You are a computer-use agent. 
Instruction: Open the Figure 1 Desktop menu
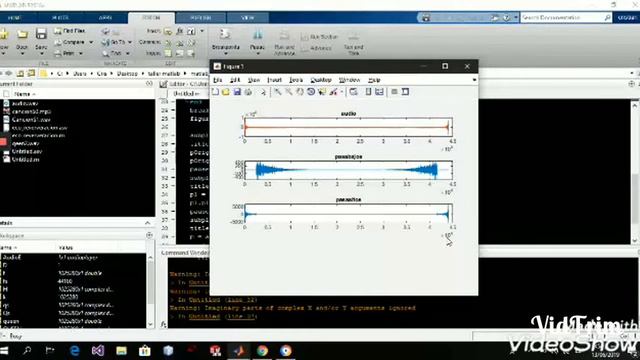pyautogui.click(x=321, y=80)
